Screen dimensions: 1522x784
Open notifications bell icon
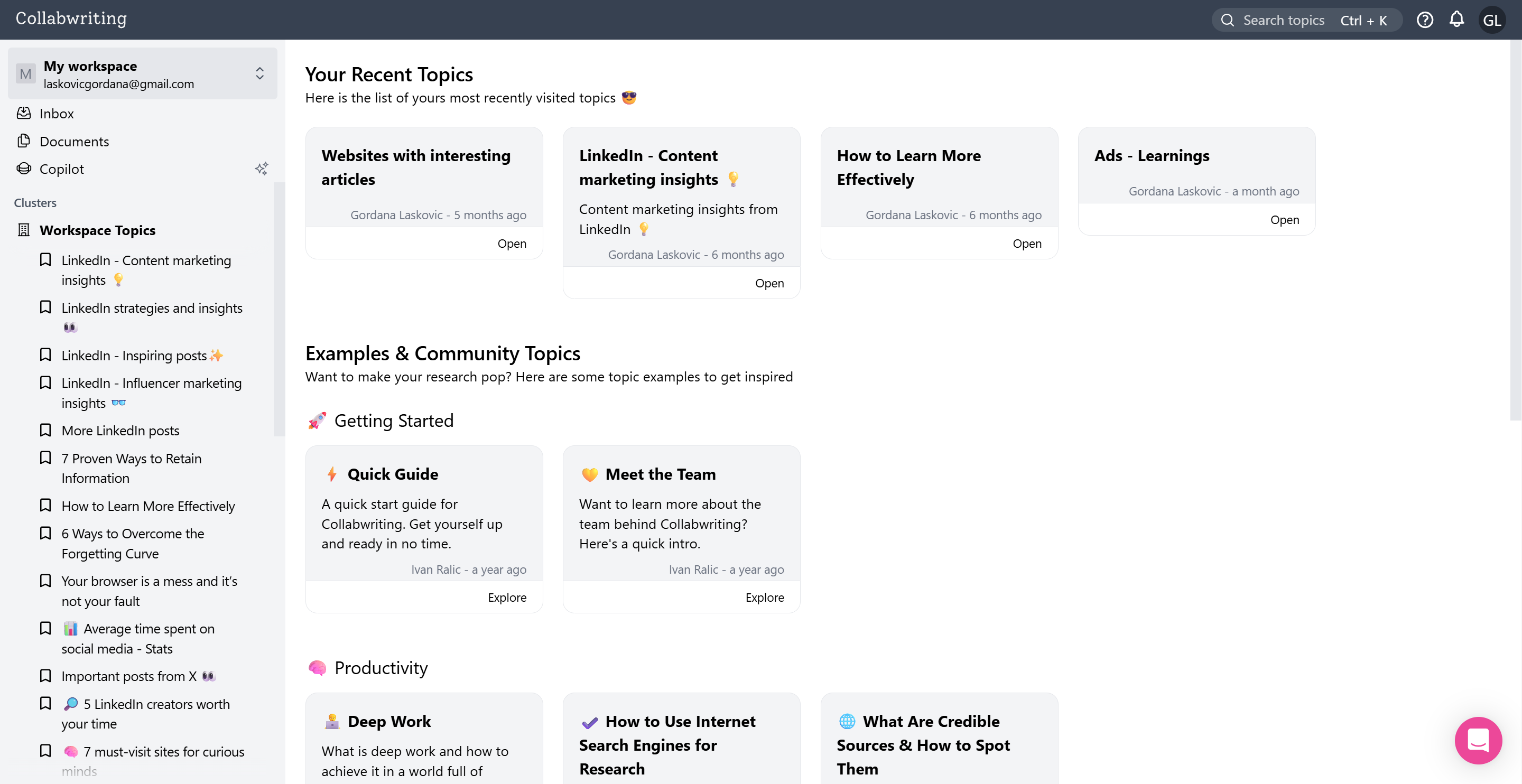tap(1456, 20)
